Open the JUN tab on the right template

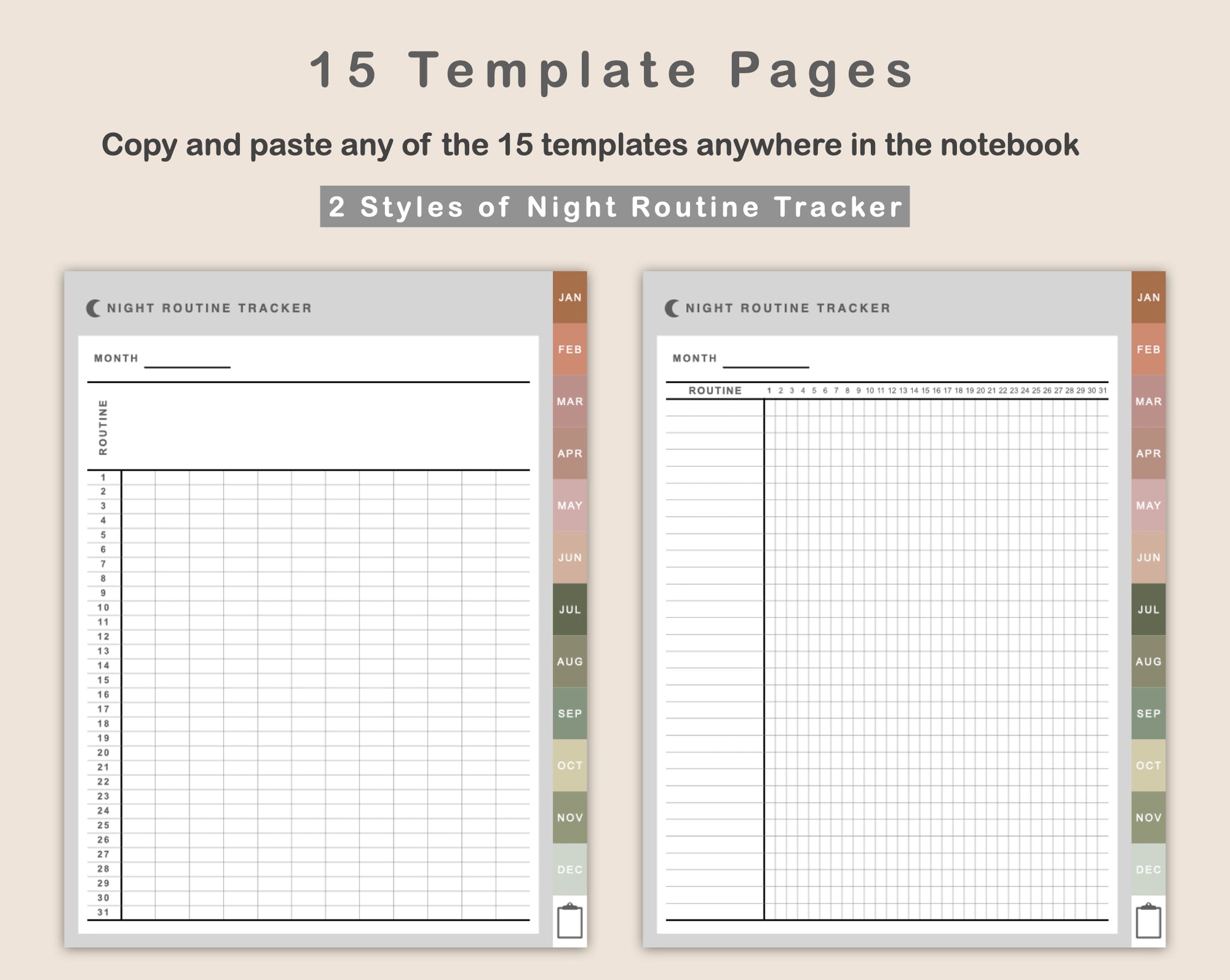[1148, 557]
